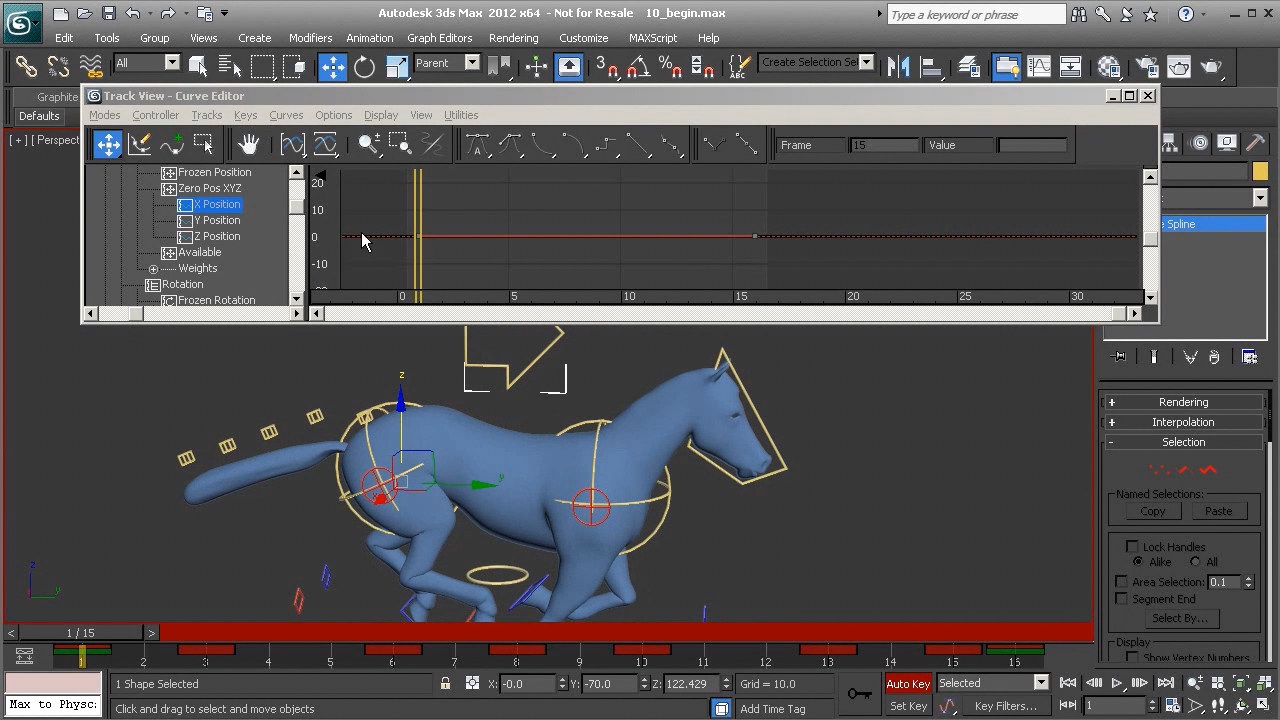Expand the Rendering rollout
This screenshot has height=720, width=1280.
(x=1183, y=402)
